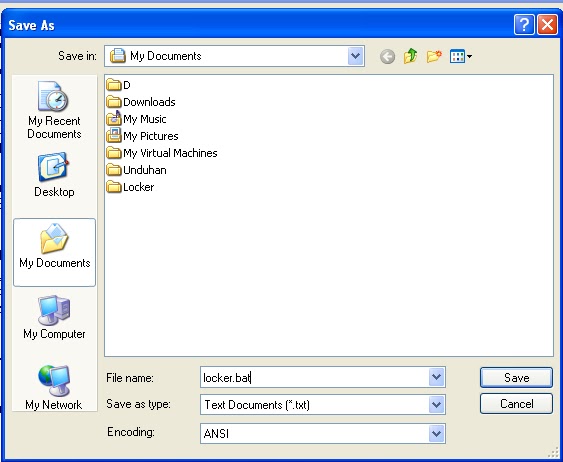
Task: Select the My Pictures label
Action: 151,136
